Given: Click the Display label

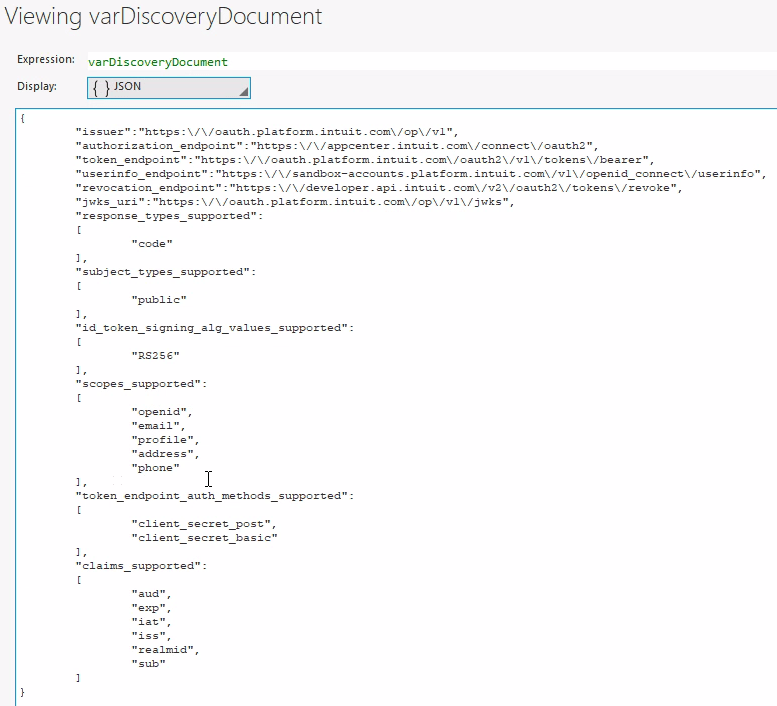Looking at the screenshot, I should [37, 87].
